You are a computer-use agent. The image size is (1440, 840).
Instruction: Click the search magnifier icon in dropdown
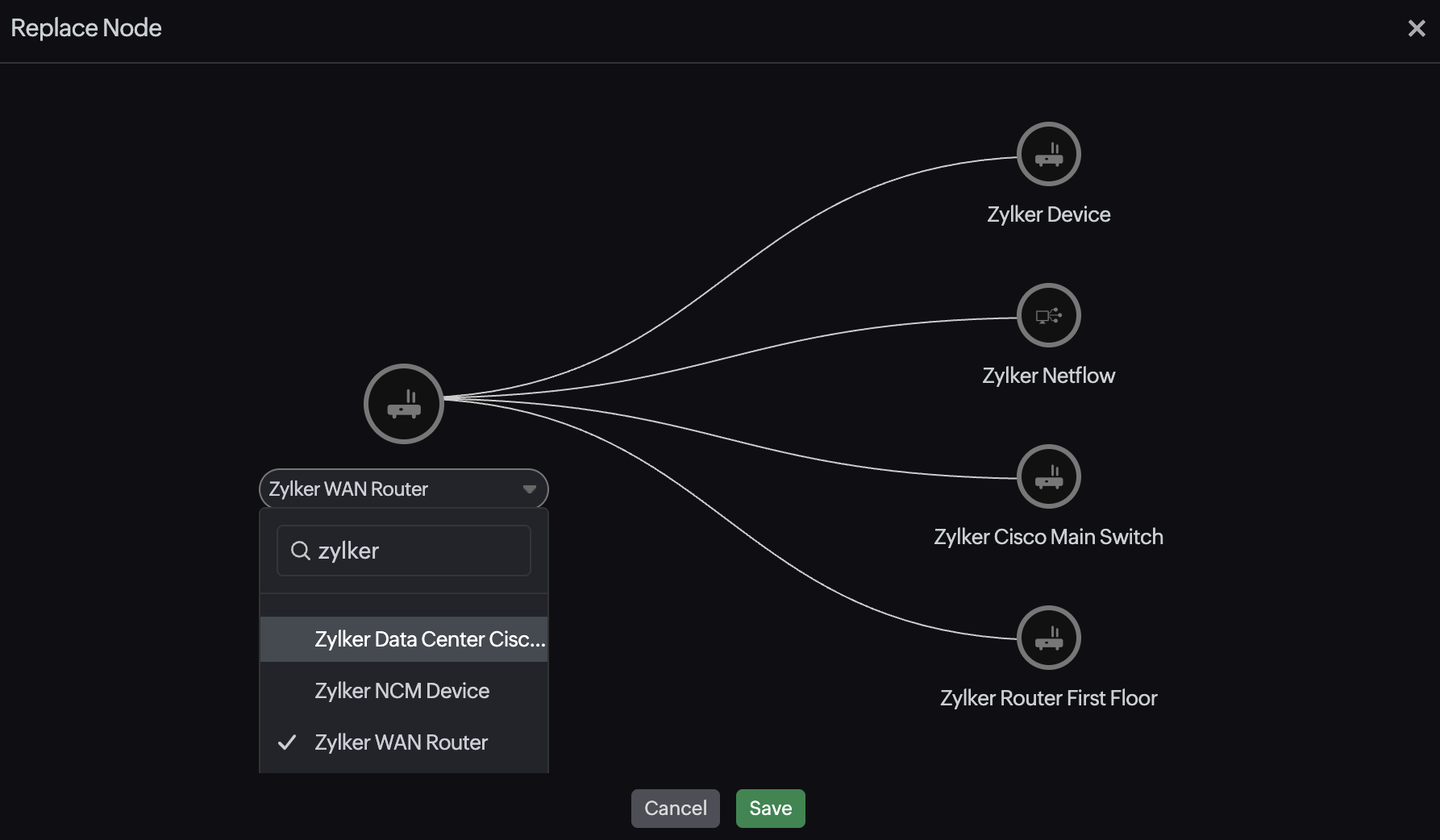point(301,551)
